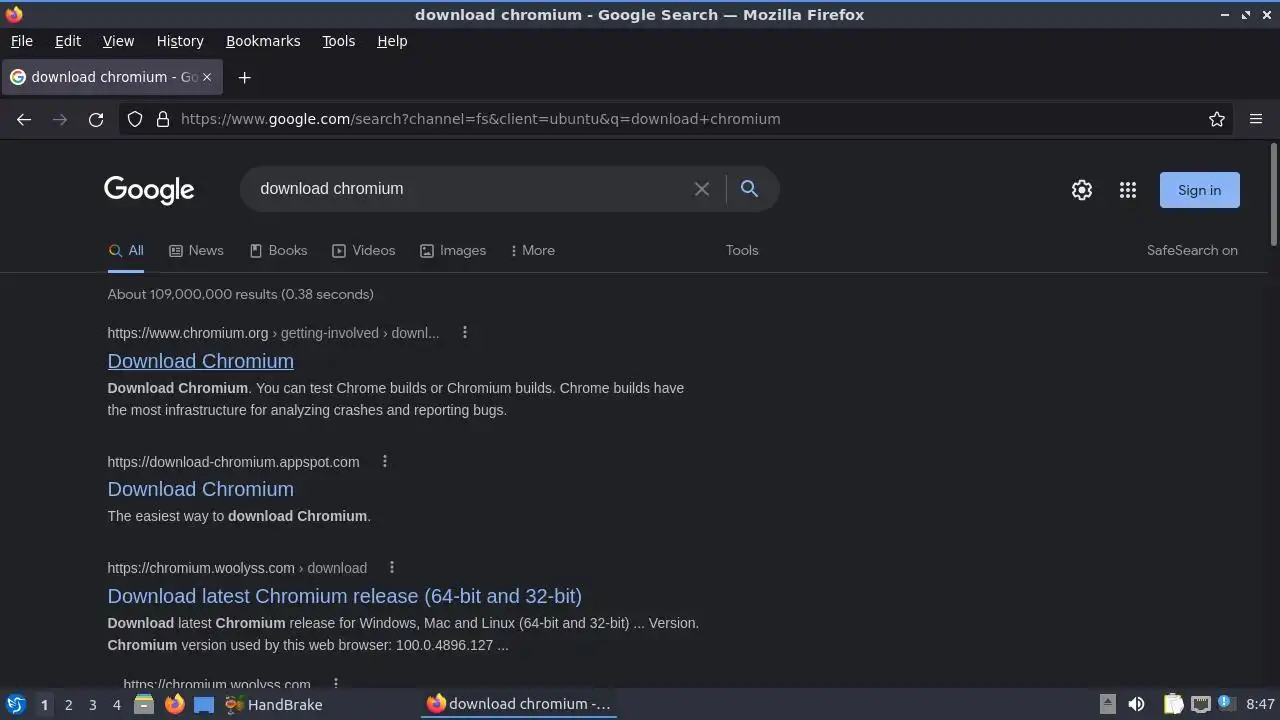Open SafeSearch on settings
Screen dimensions: 1280x720
click(1192, 250)
